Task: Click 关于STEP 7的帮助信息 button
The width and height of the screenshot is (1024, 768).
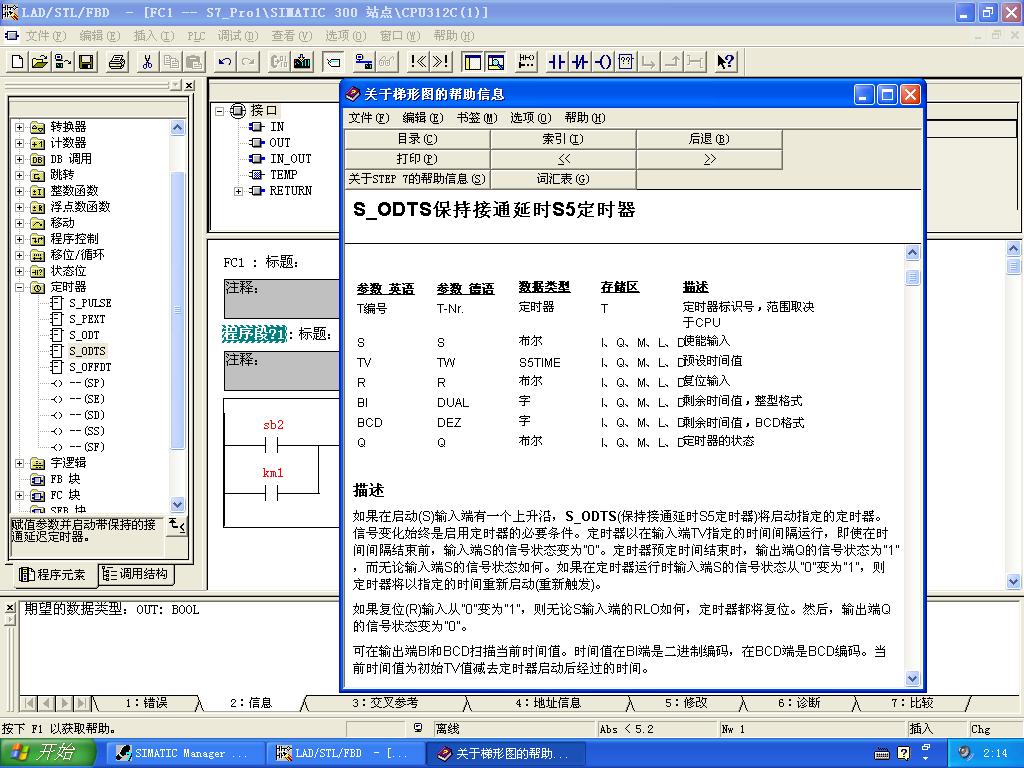Action: [x=417, y=179]
